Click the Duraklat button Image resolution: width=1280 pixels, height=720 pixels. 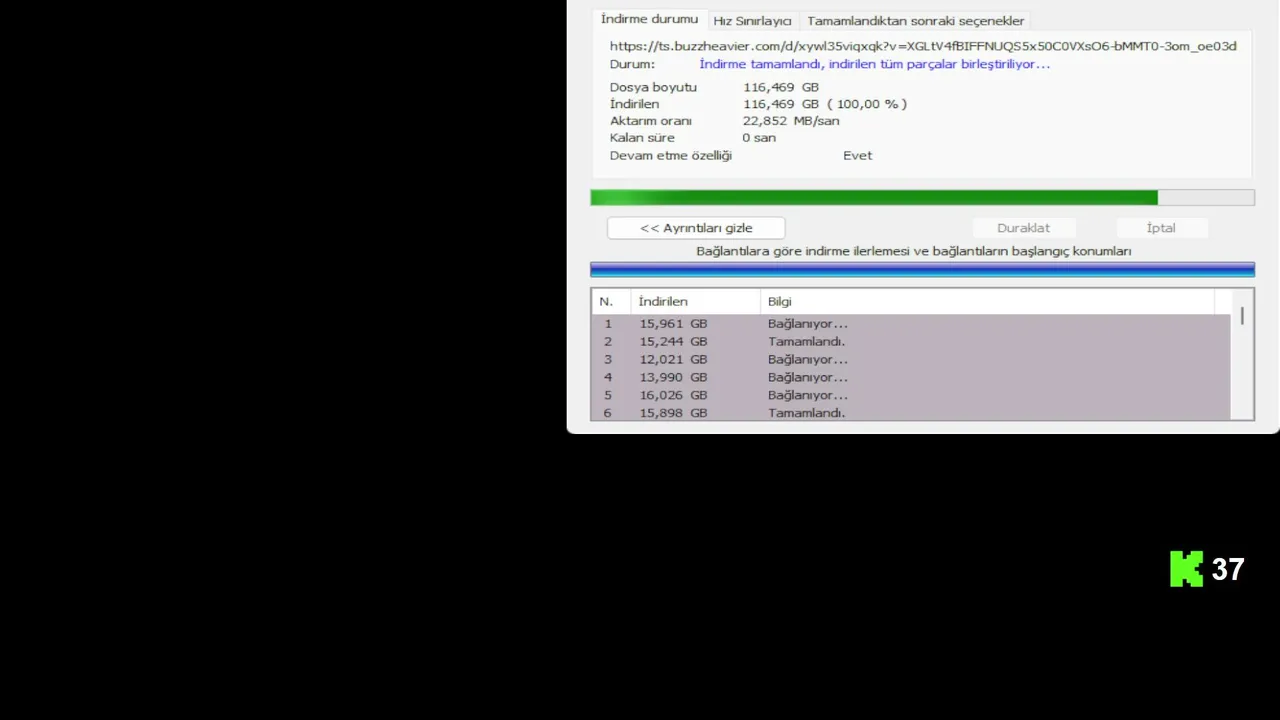click(1023, 228)
